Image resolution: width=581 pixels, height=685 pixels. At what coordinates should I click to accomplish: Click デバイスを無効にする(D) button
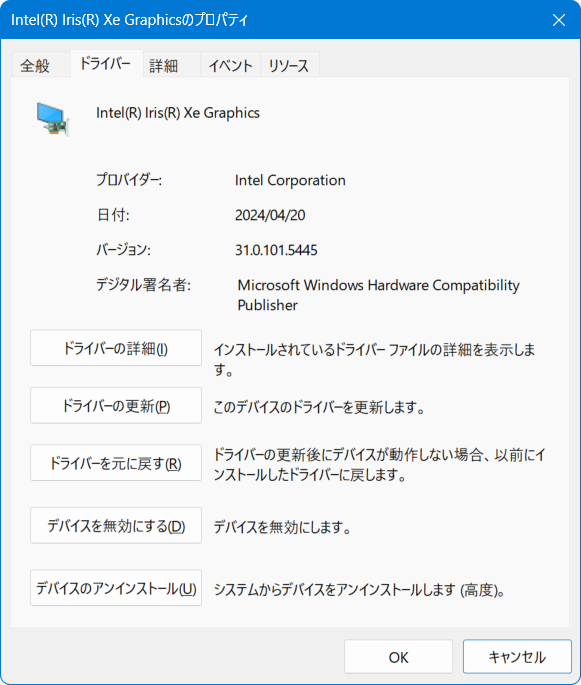point(116,526)
